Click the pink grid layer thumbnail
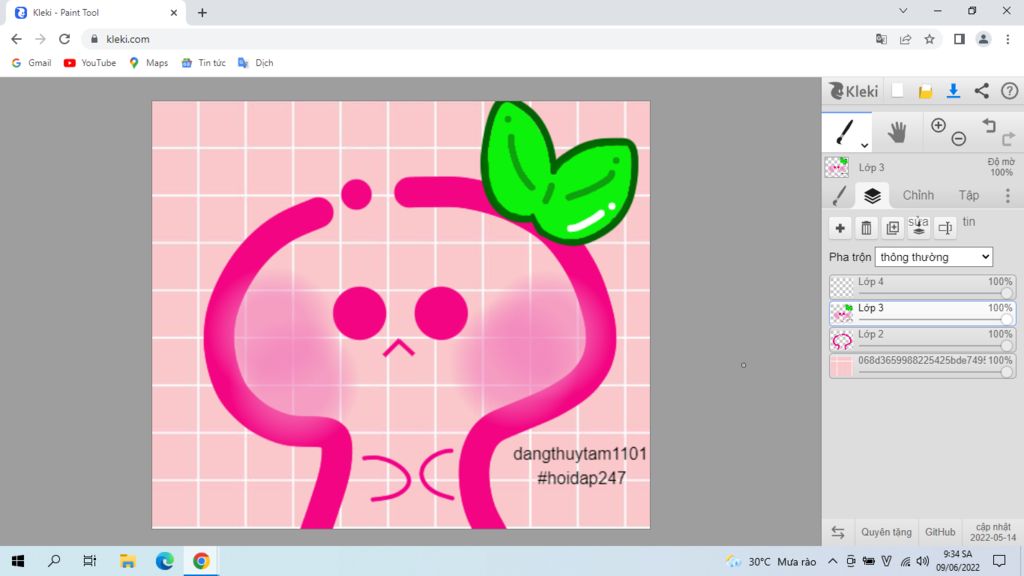Viewport: 1024px width, 576px height. click(841, 366)
